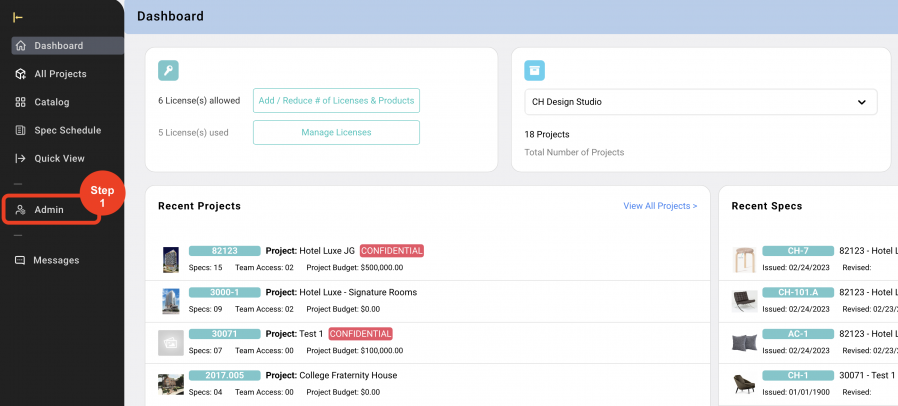Go to the Catalog menu item
The image size is (898, 406).
point(52,102)
